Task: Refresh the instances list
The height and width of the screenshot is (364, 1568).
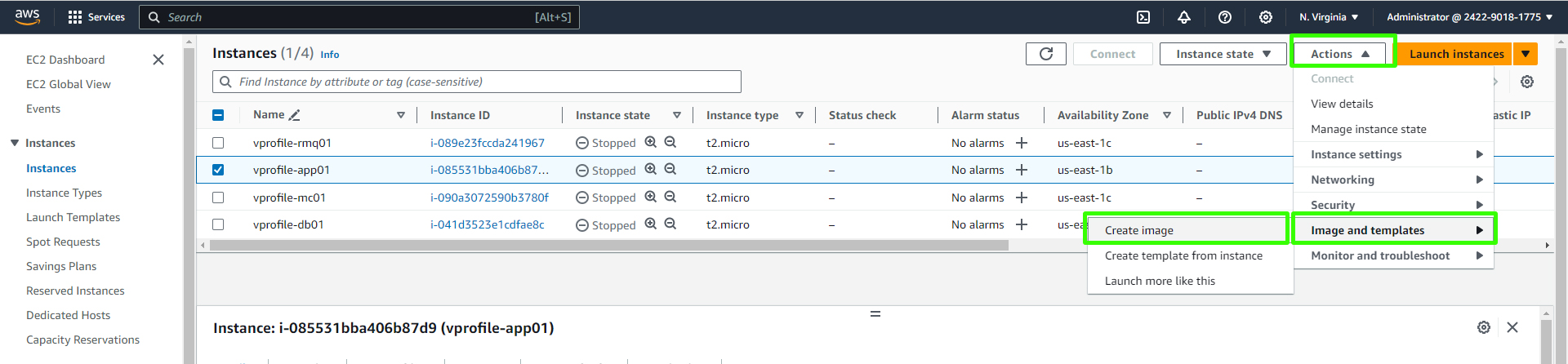Action: click(1046, 54)
